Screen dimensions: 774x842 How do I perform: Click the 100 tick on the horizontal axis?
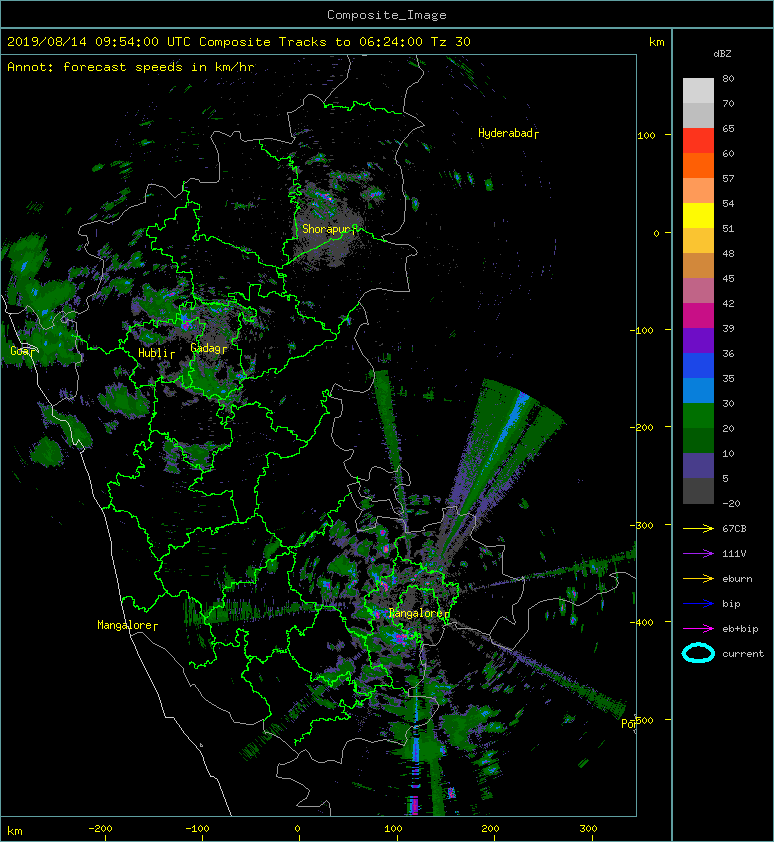[x=393, y=829]
